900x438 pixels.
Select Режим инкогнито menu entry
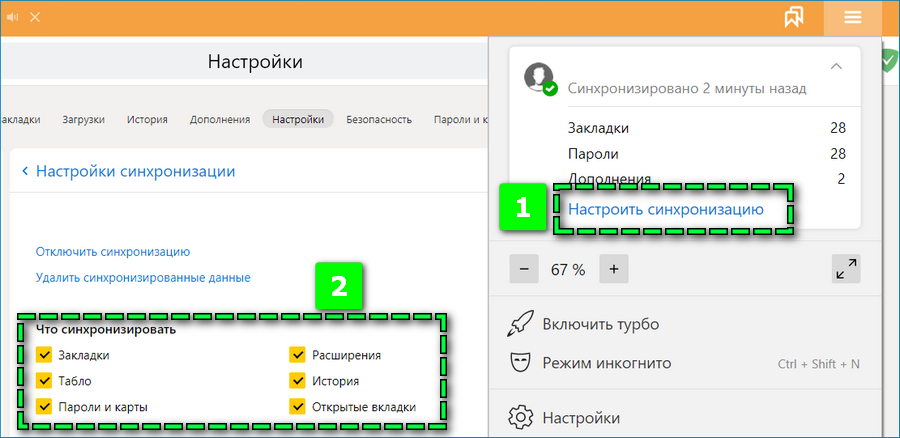tap(607, 363)
